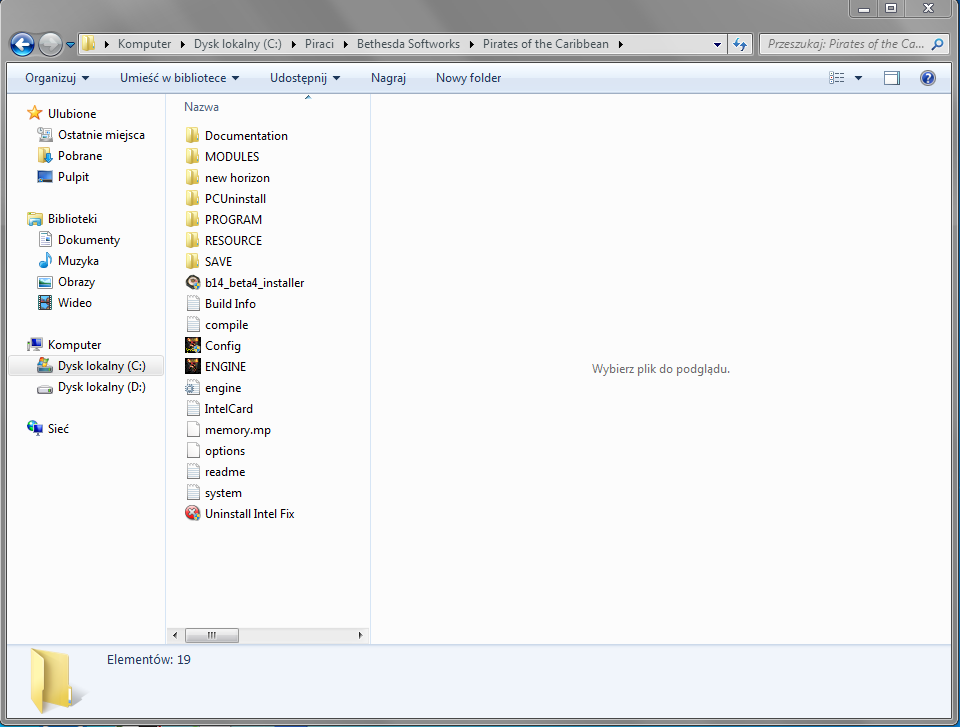
Task: Open Pulpit in the sidebar
Action: [x=64, y=176]
